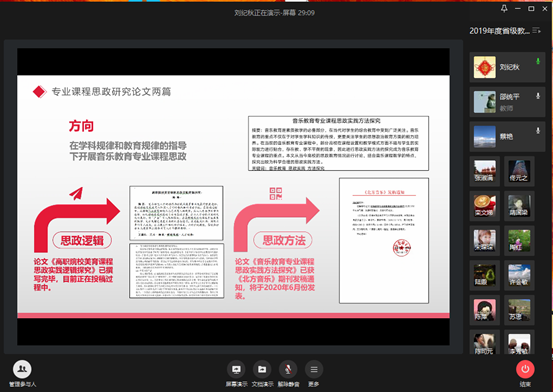Toggle 刘纪秋's green microphone indicator
The height and width of the screenshot is (392, 553).
pos(538,61)
